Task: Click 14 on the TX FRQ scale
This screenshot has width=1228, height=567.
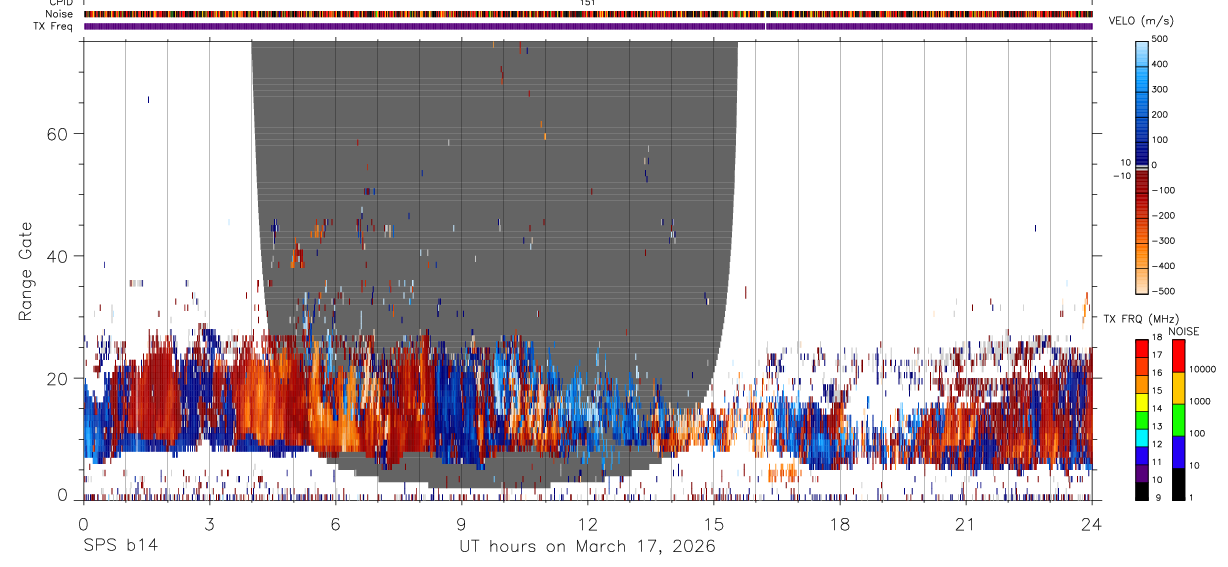Action: (1156, 408)
